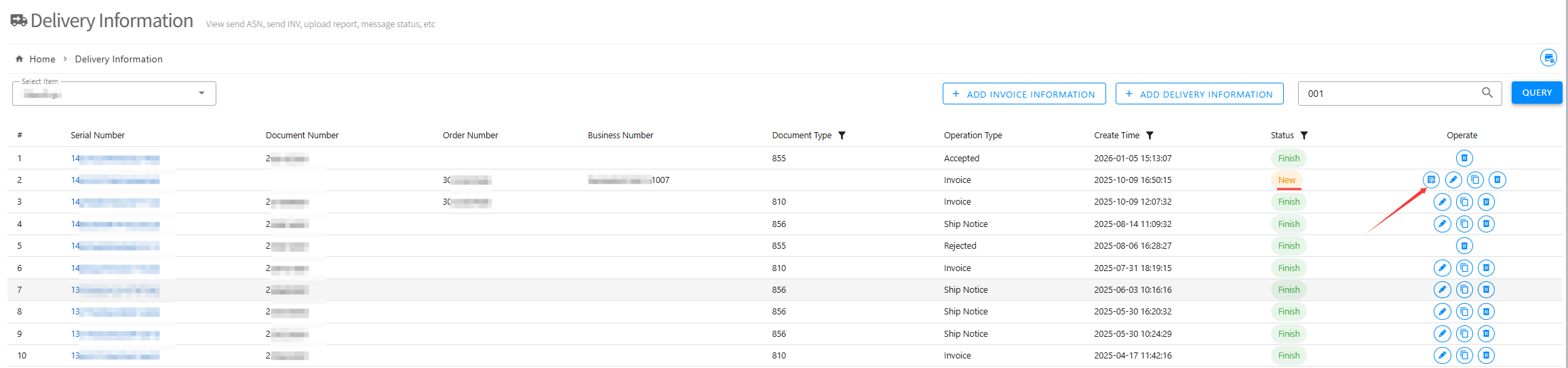The width and height of the screenshot is (1568, 368).
Task: Go to the Home breadcrumb
Action: [42, 59]
